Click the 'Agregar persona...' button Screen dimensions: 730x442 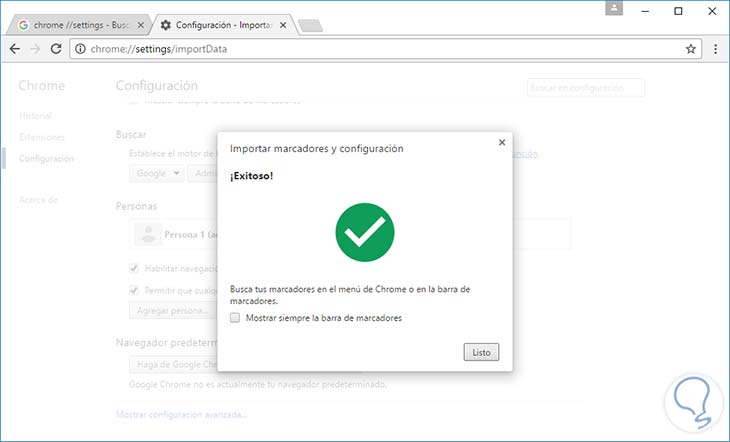tap(173, 311)
